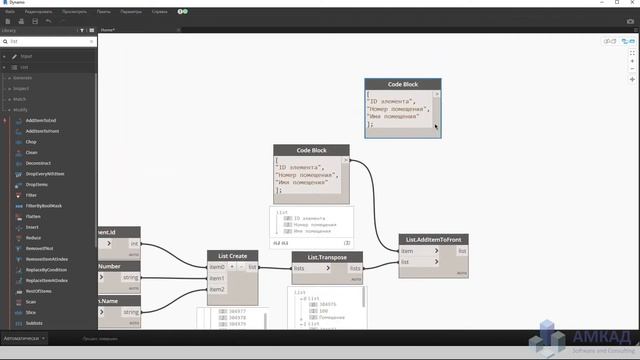
Task: Open library filter funnel icon
Action: [x=82, y=30]
